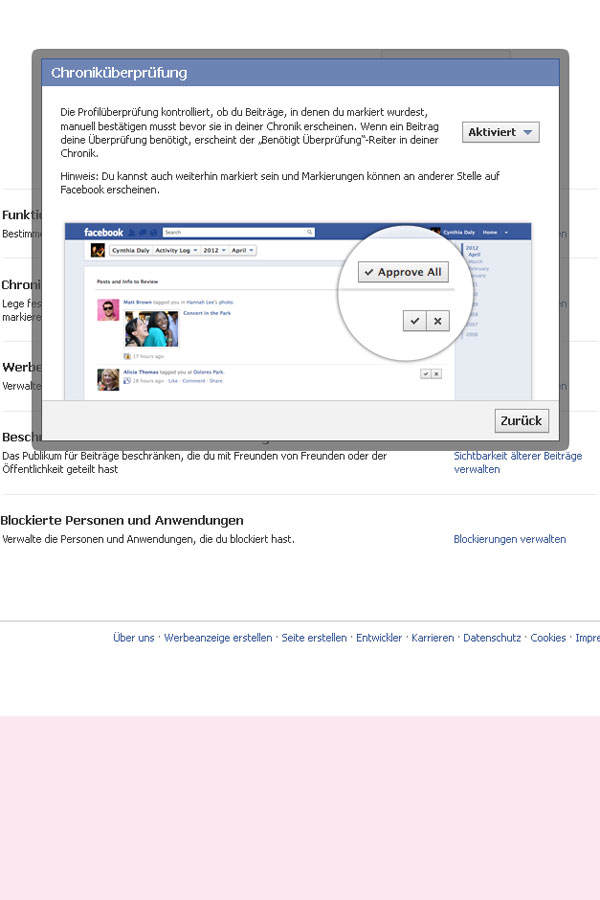Open Sichtbarkeit älterer Beiträge verwalten link
Viewport: 600px width, 900px height.
tap(517, 462)
